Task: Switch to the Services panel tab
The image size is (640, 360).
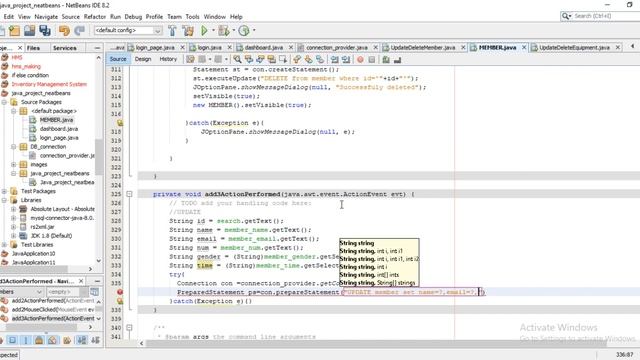Action: 64,48
